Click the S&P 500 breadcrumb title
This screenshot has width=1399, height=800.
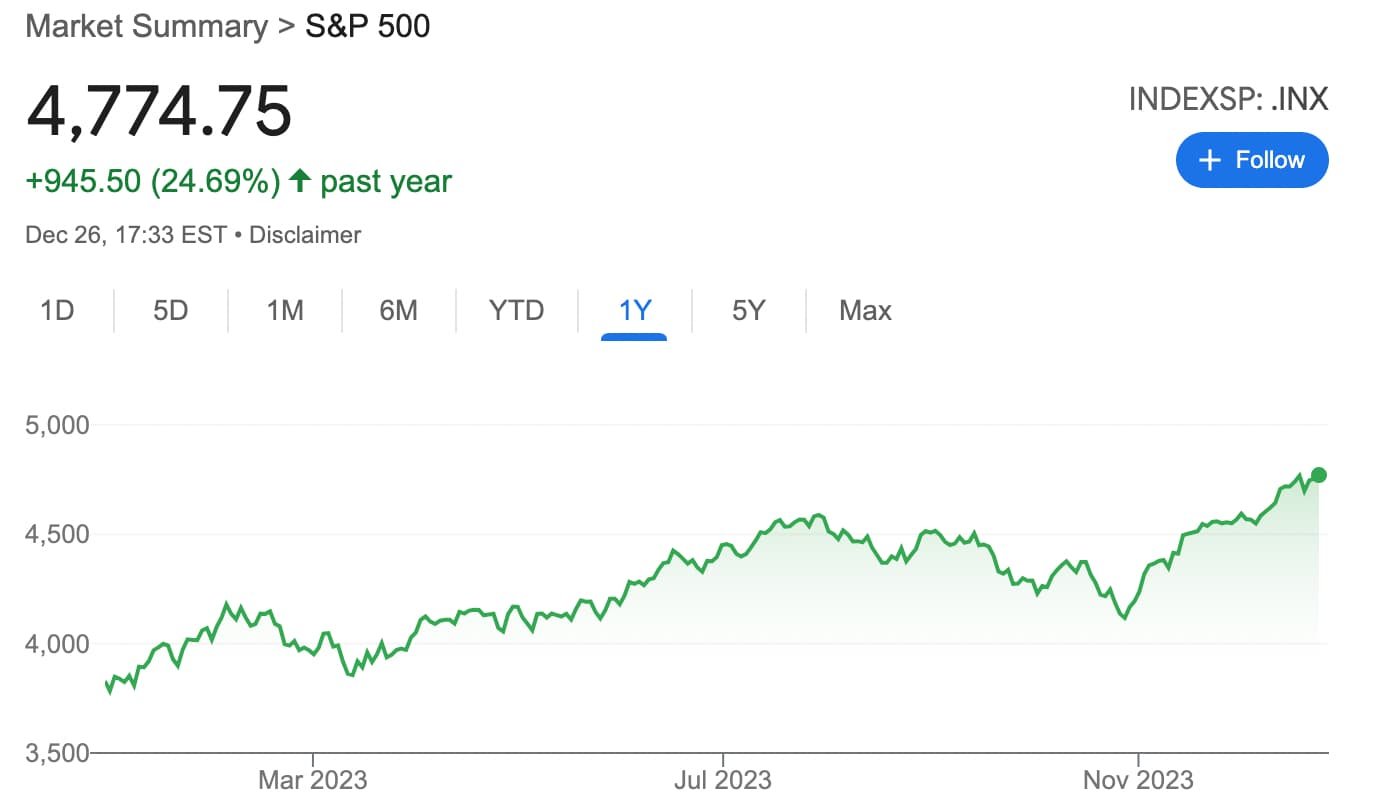coord(367,26)
